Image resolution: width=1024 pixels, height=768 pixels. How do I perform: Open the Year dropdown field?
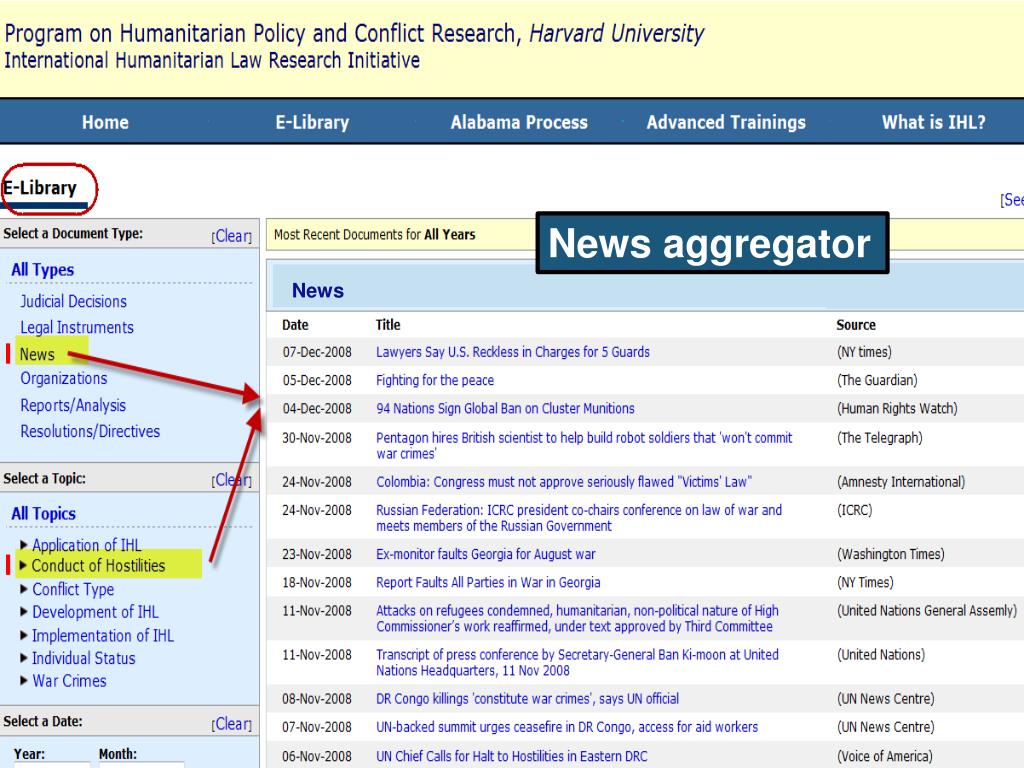50,765
